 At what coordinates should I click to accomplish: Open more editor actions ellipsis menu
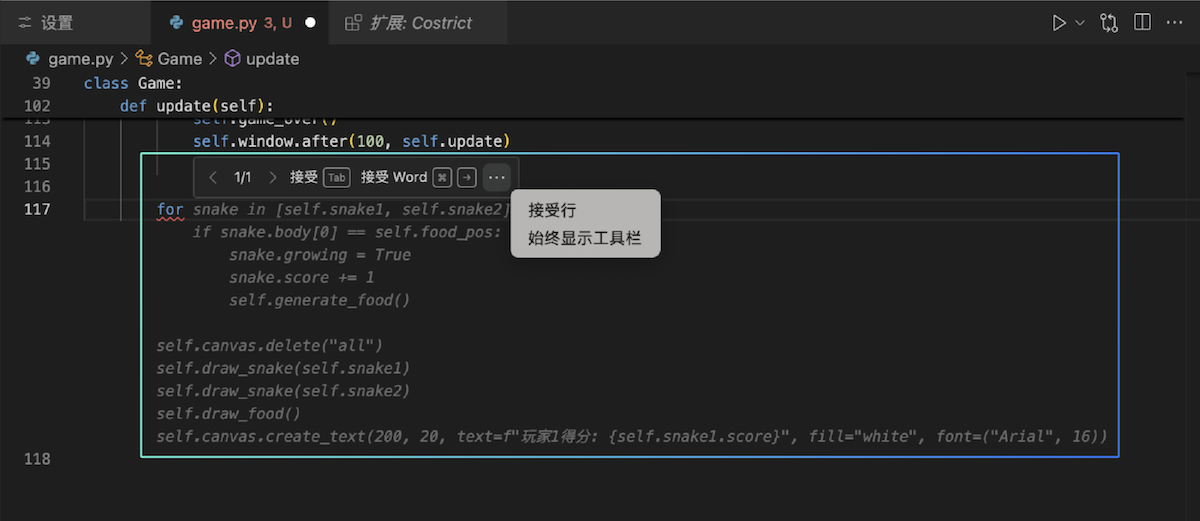click(x=1174, y=22)
